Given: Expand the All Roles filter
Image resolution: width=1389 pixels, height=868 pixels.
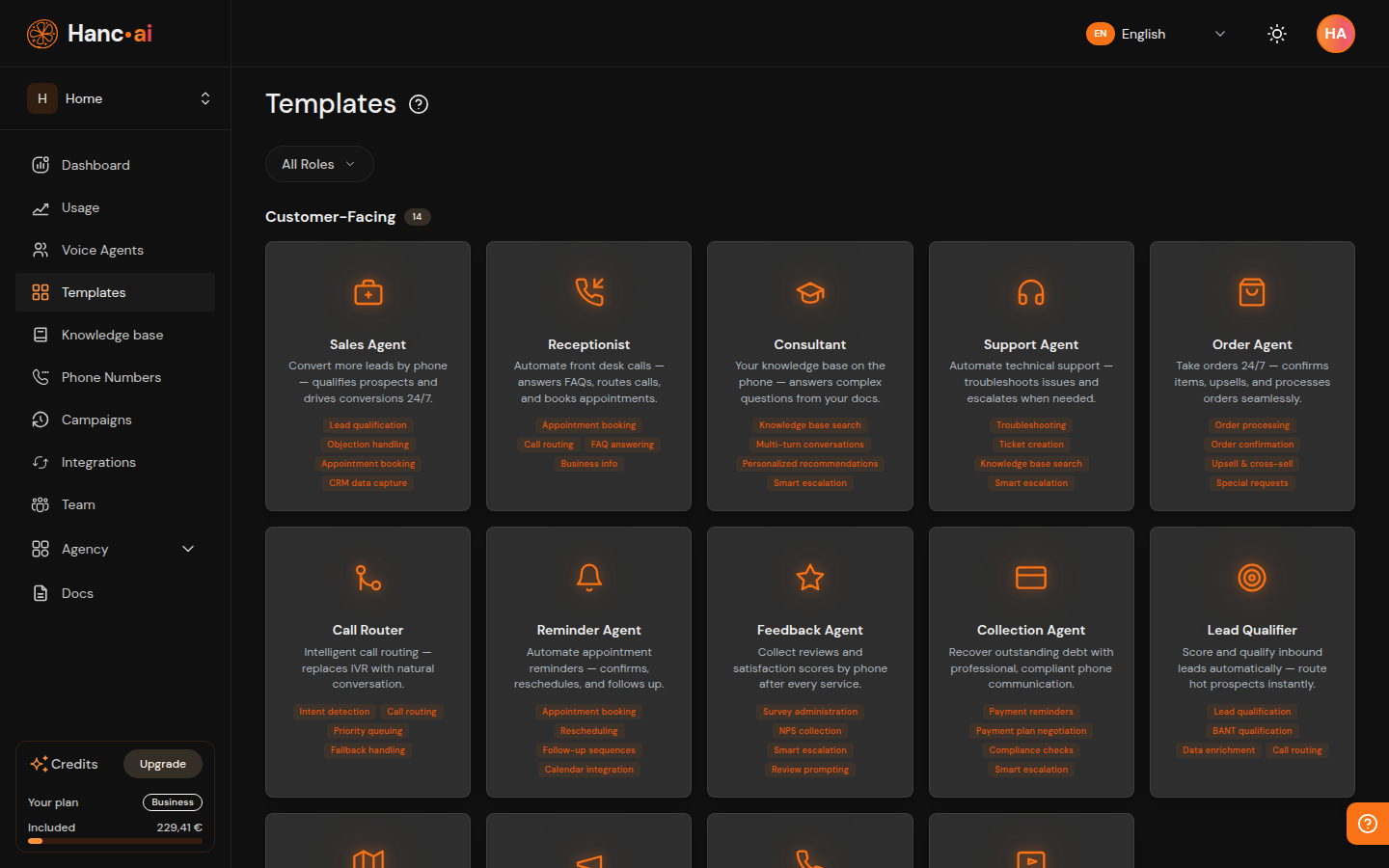Looking at the screenshot, I should [319, 164].
